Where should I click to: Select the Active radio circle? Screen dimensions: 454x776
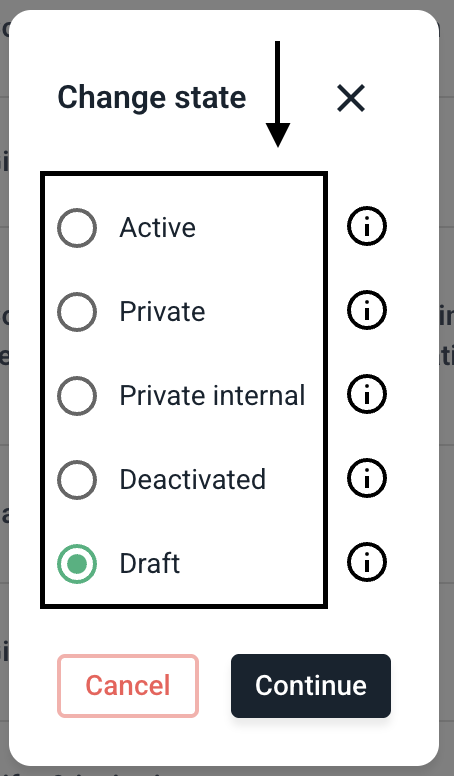coord(77,228)
